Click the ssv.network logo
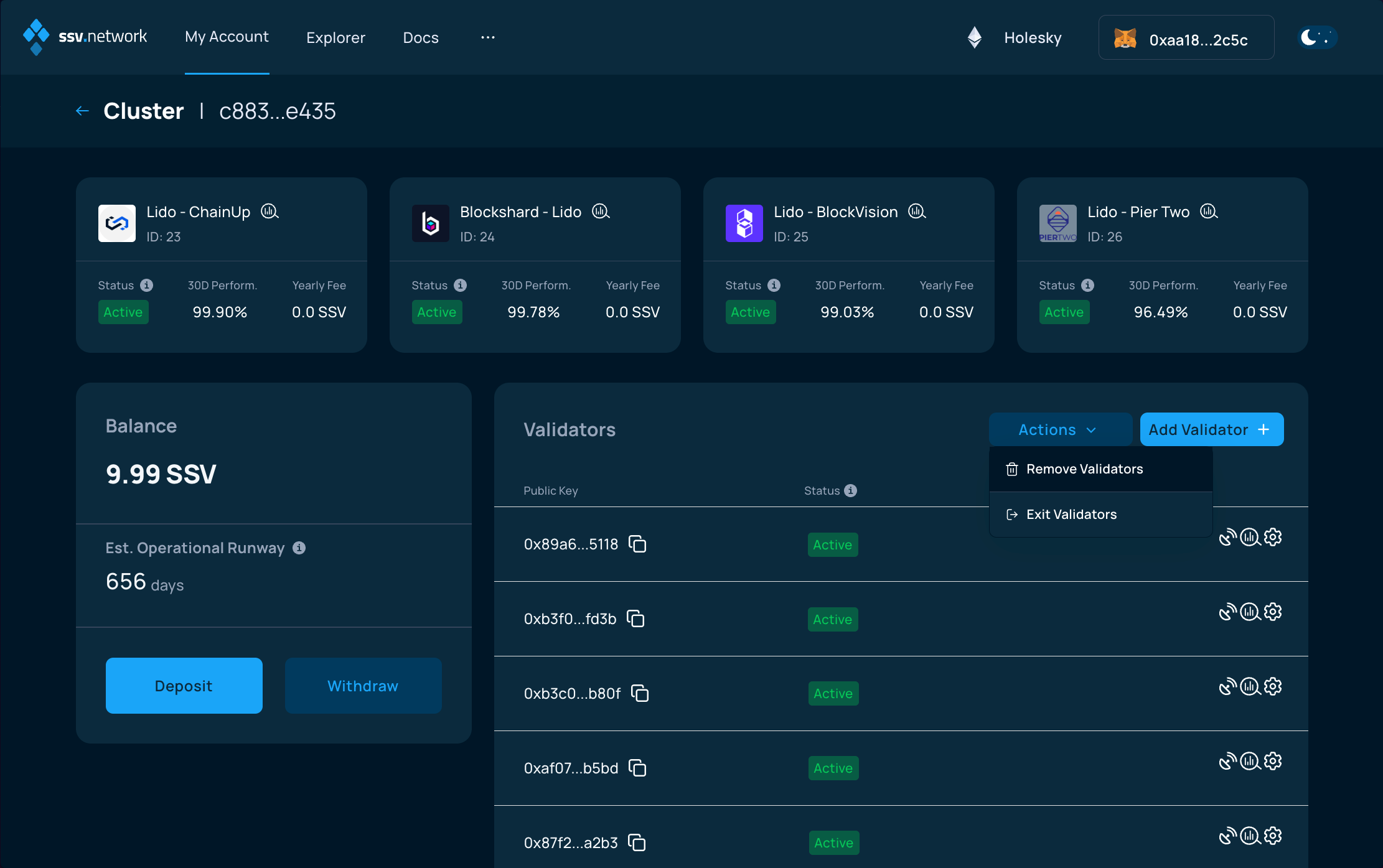1383x868 pixels. pos(85,37)
